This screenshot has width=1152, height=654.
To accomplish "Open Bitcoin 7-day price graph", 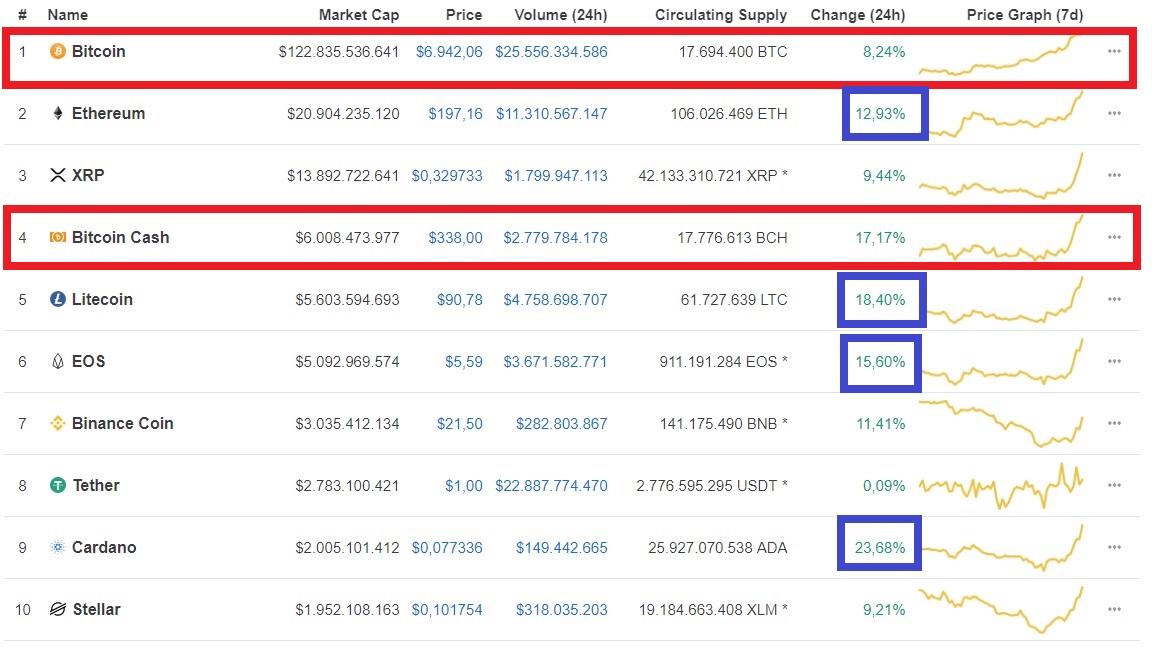I will click(x=1001, y=55).
